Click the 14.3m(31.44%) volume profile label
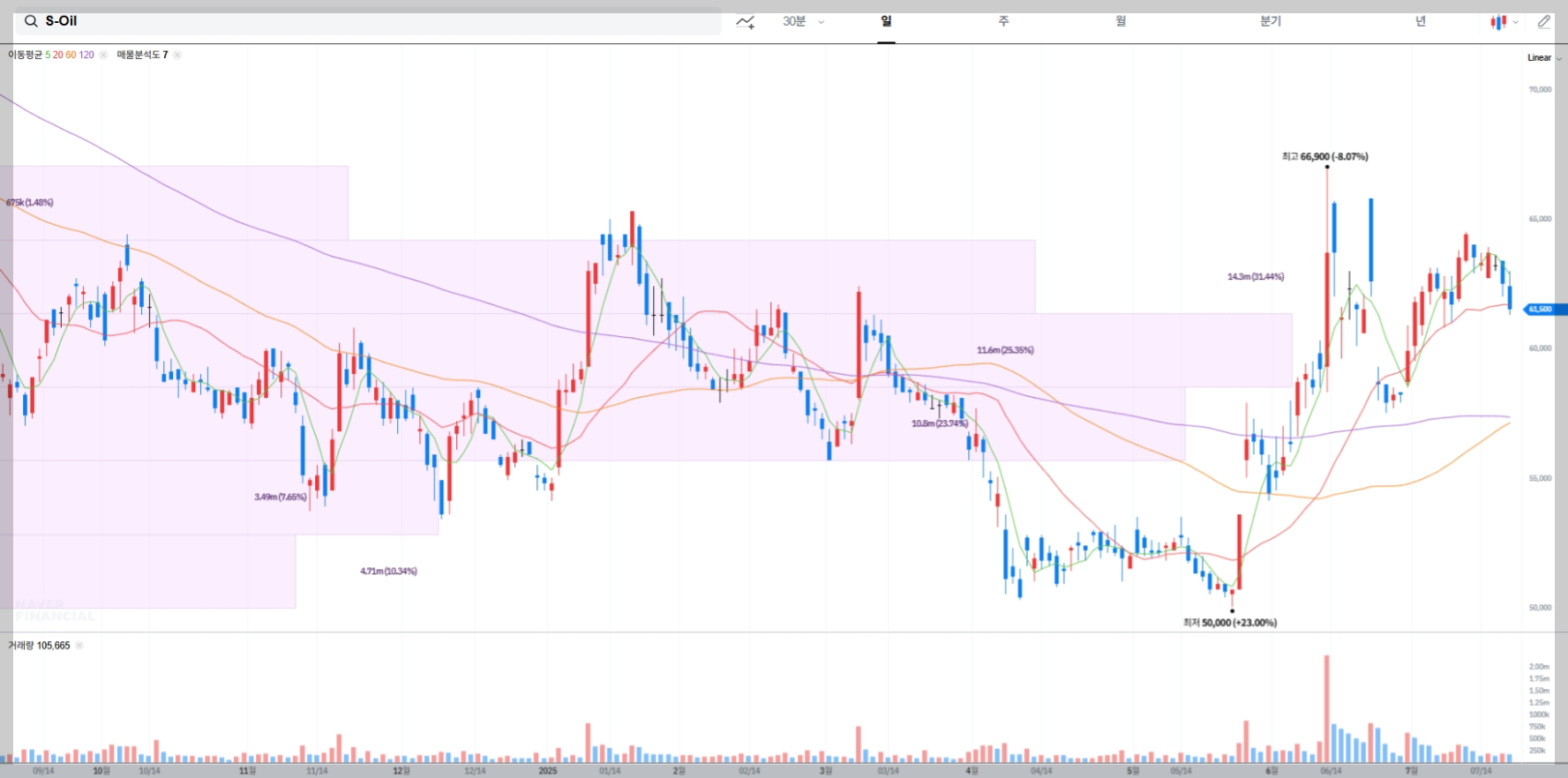 click(x=1256, y=277)
